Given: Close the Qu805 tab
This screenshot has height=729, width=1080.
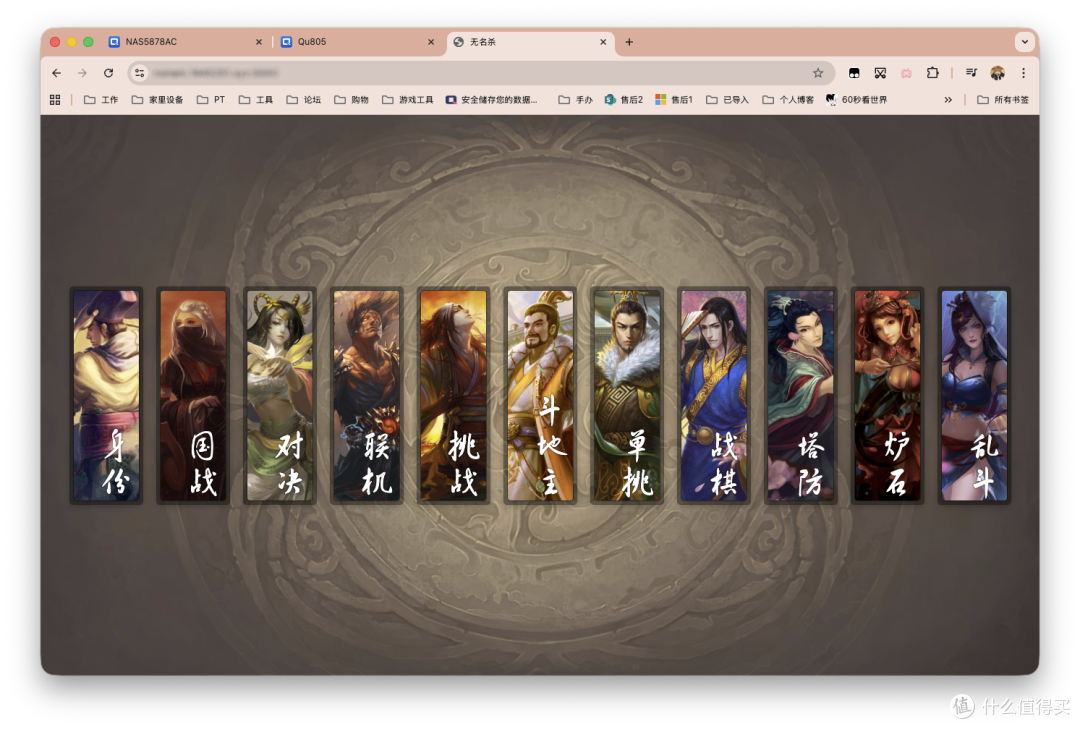Looking at the screenshot, I should (x=431, y=42).
